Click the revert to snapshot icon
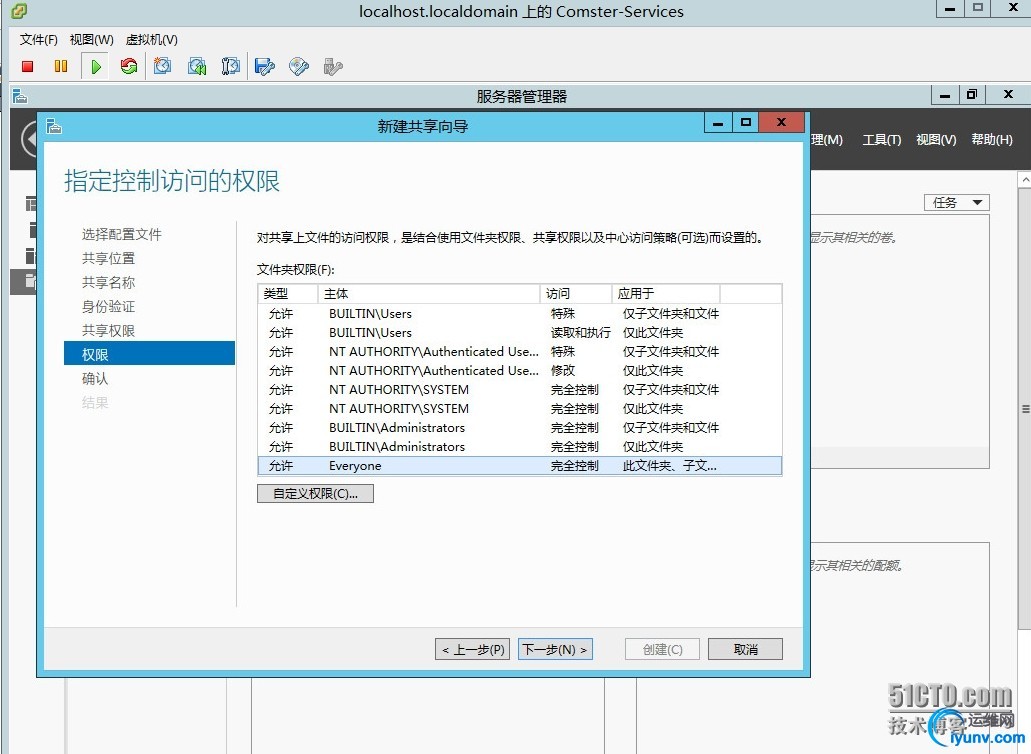This screenshot has width=1031, height=754. pyautogui.click(x=197, y=66)
